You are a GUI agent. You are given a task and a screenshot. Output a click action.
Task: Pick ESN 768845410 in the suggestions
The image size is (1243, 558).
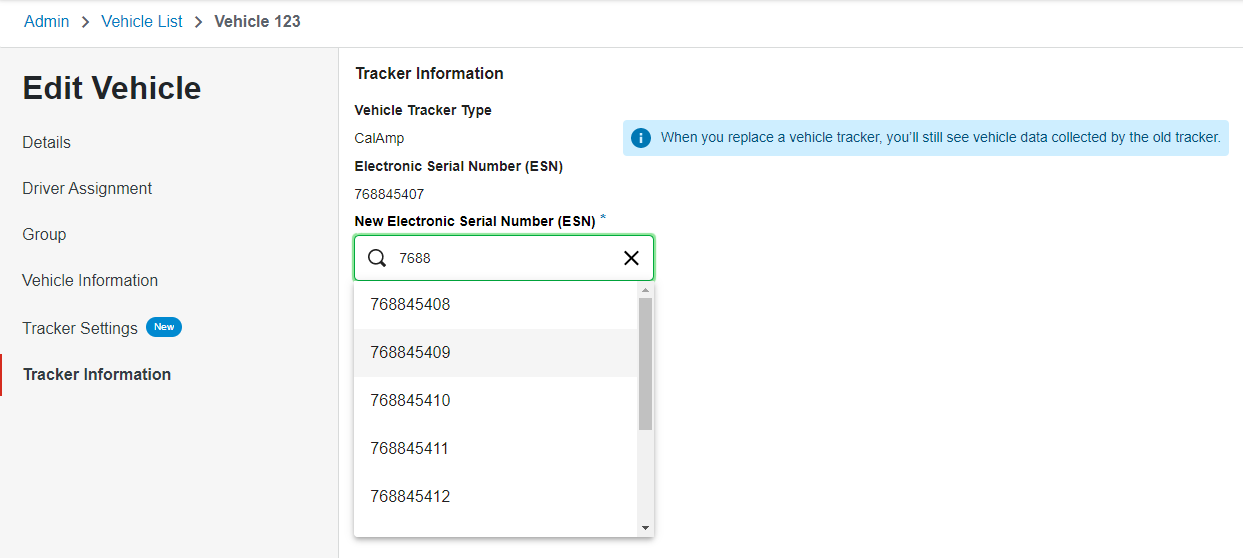coord(410,401)
